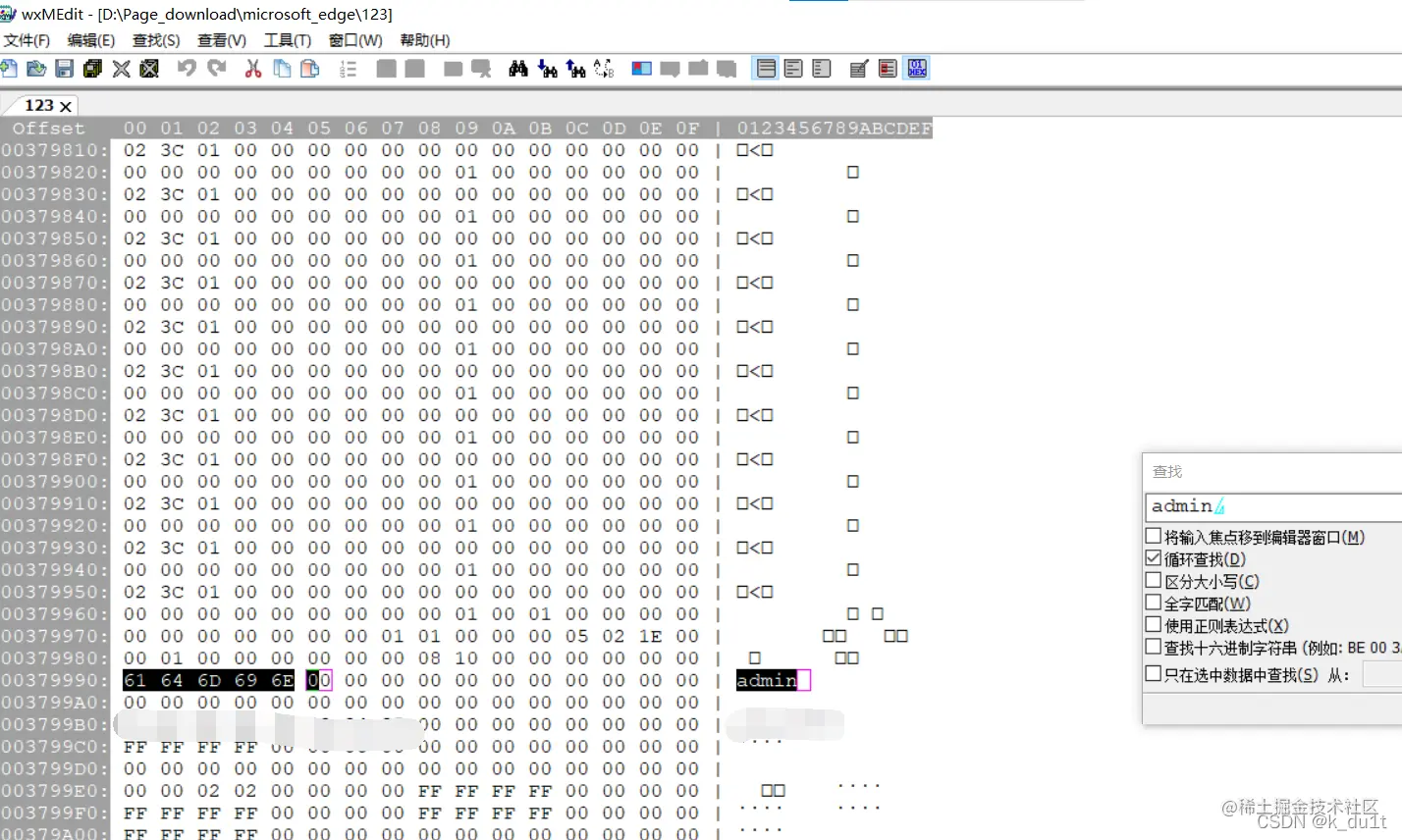Click the Close File X toolbar icon
Image resolution: width=1402 pixels, height=840 pixels.
click(121, 68)
